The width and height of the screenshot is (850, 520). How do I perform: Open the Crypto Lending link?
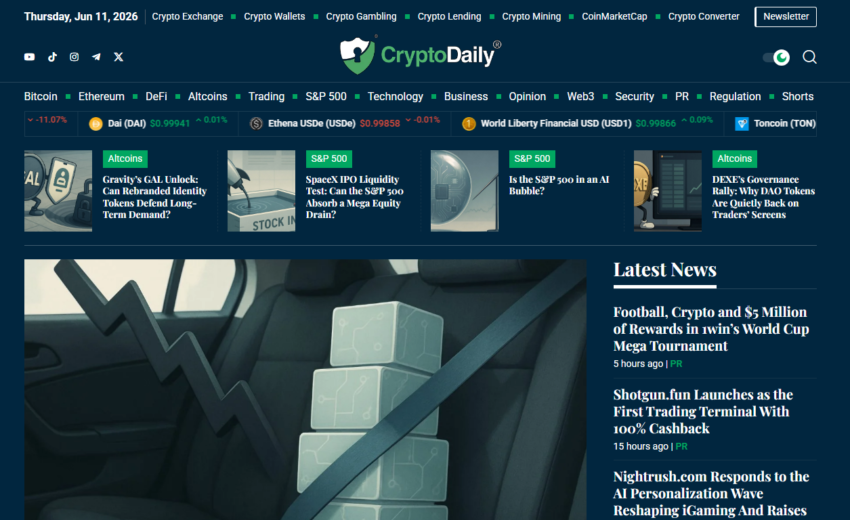(449, 17)
